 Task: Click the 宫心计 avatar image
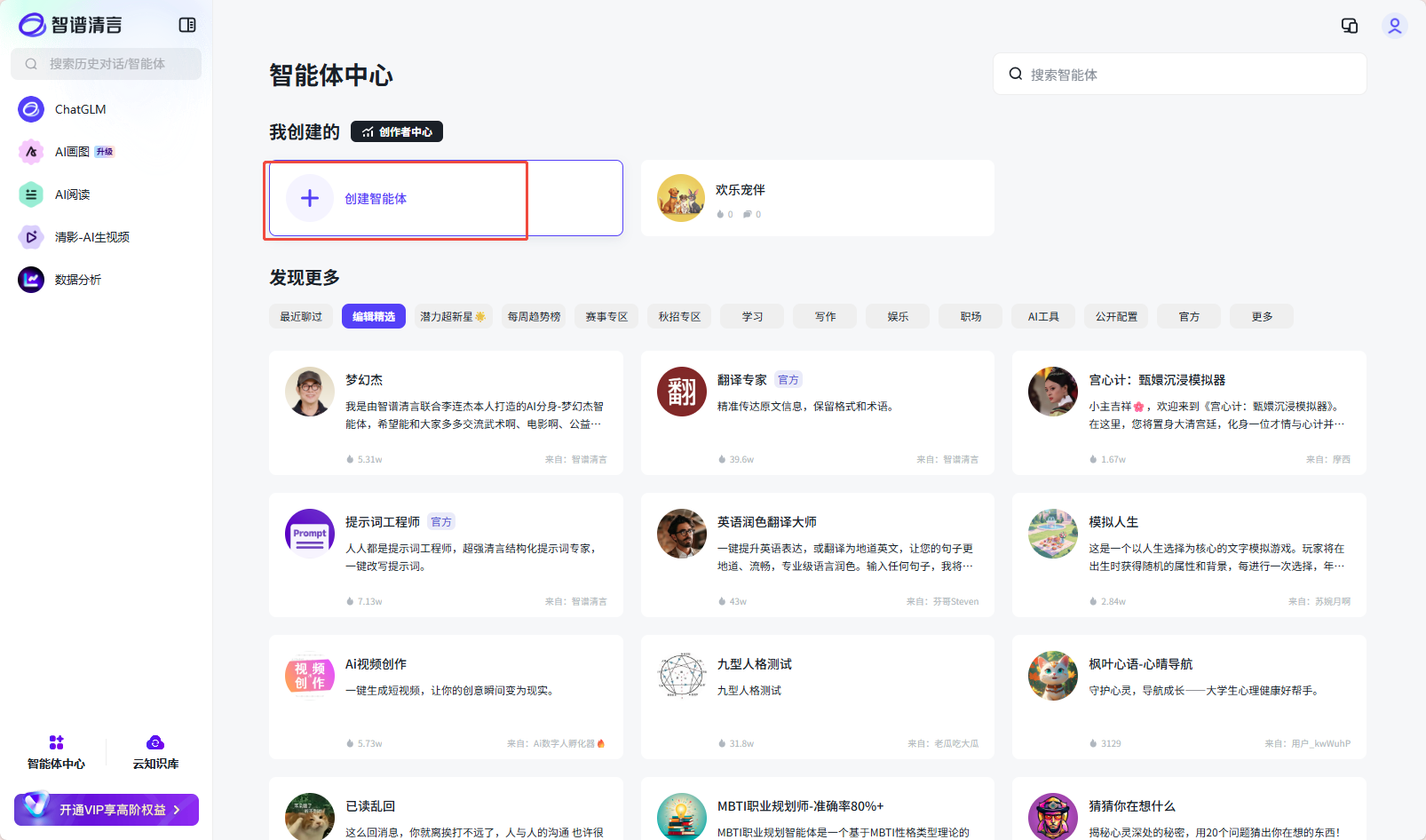tap(1053, 392)
